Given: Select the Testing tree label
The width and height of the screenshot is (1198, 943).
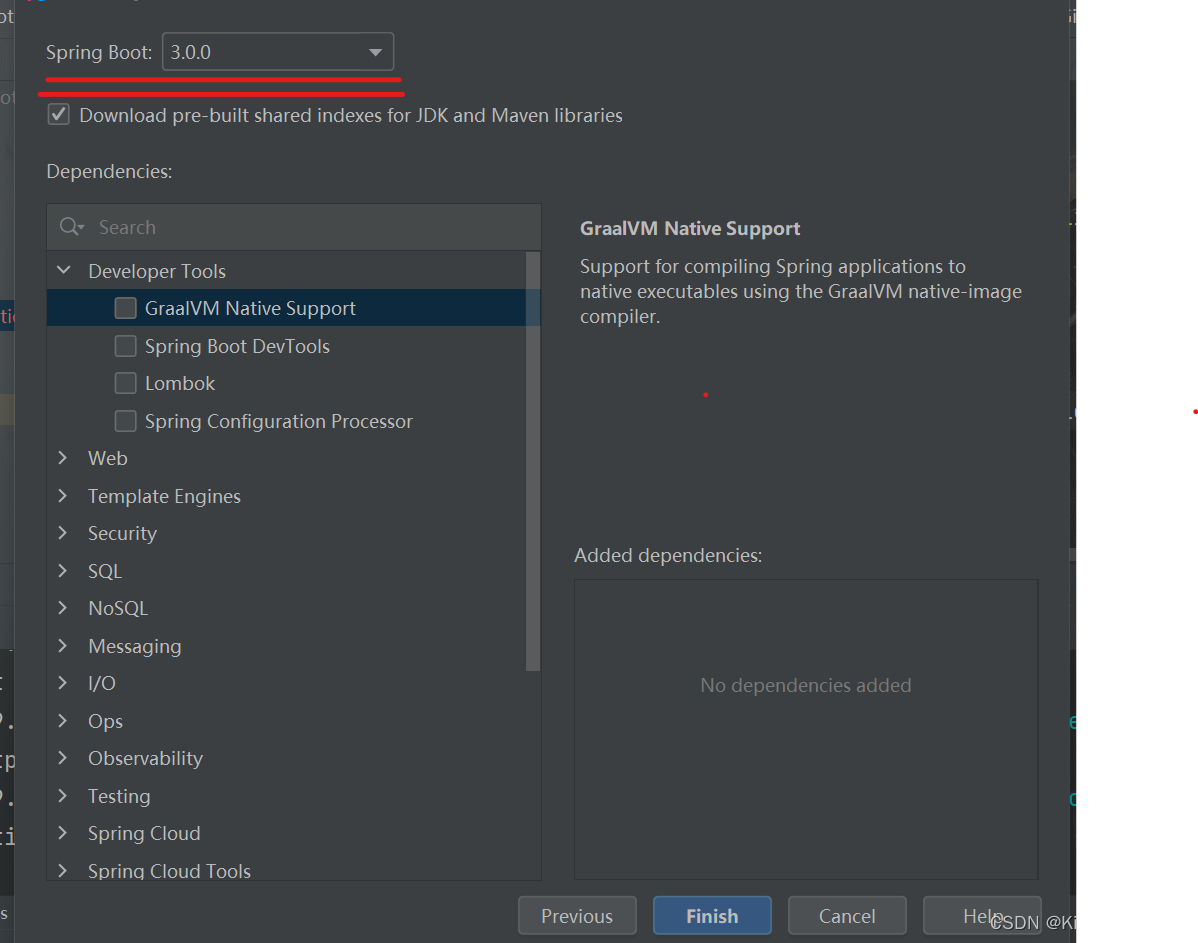Looking at the screenshot, I should [118, 796].
